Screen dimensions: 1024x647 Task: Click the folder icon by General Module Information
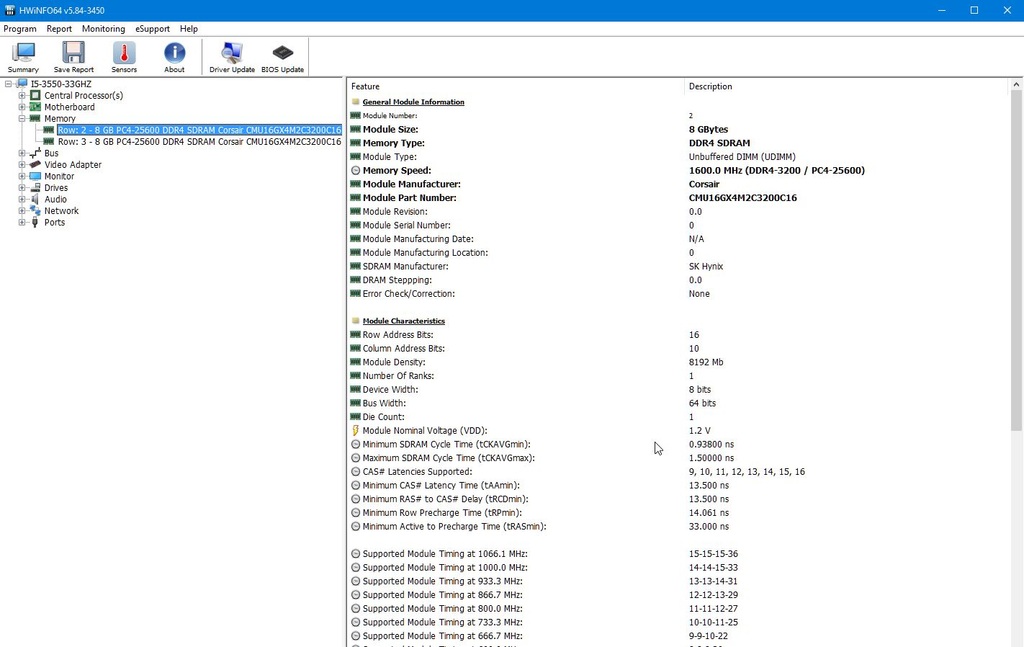[x=355, y=102]
